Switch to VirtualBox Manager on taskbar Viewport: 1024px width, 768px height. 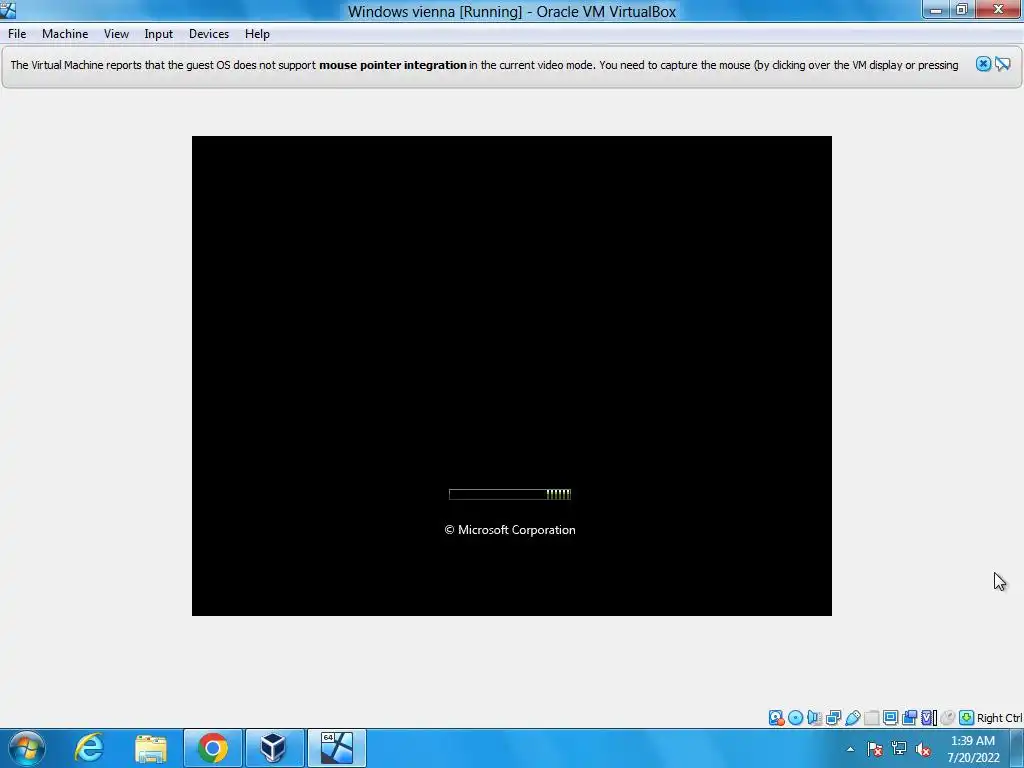coord(274,748)
